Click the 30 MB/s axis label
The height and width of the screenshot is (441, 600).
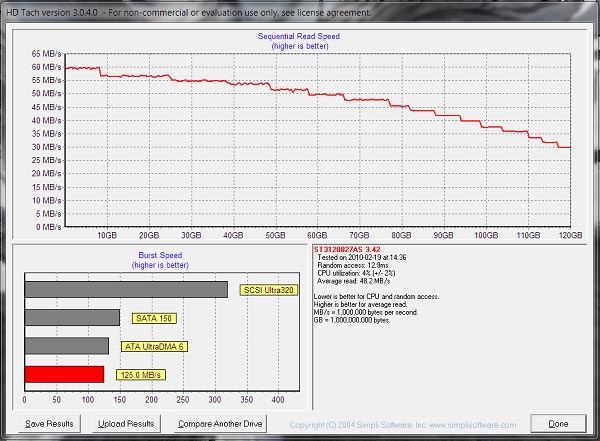46,147
